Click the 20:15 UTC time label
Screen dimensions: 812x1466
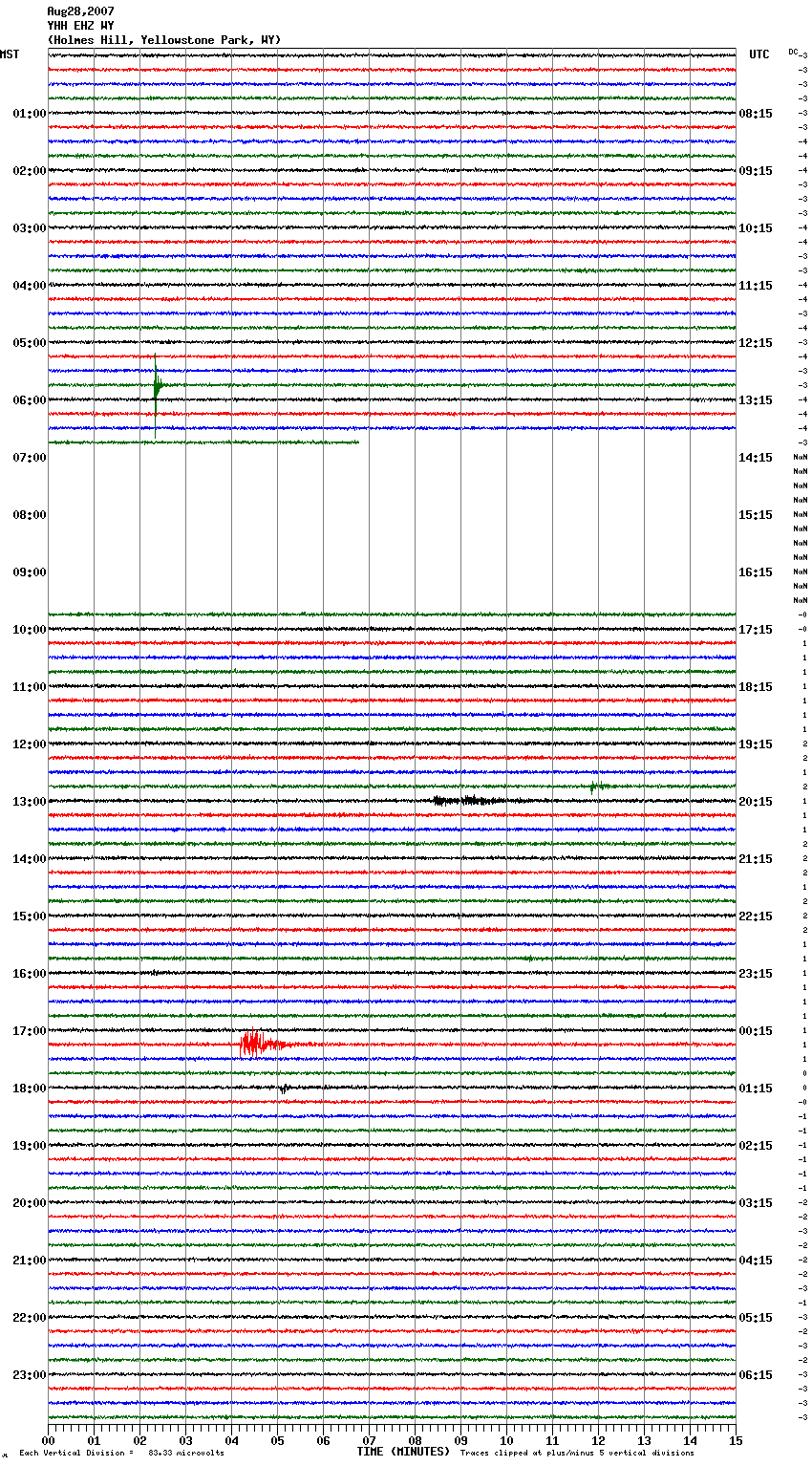tap(756, 802)
